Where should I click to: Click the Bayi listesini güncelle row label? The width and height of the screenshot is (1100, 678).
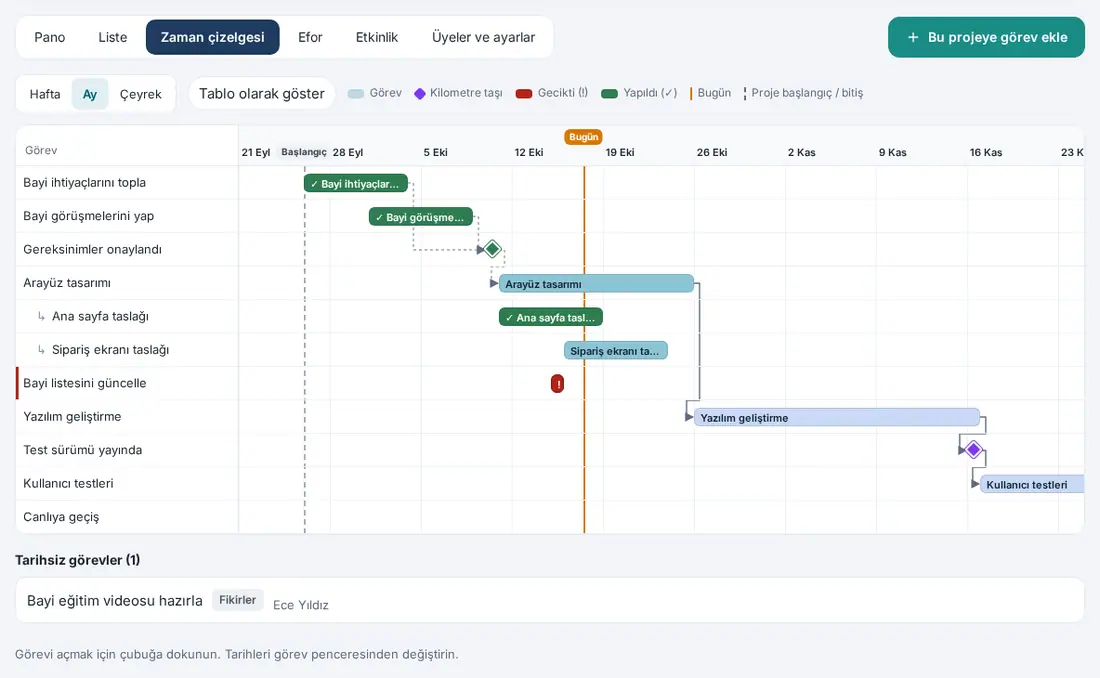pyautogui.click(x=84, y=383)
